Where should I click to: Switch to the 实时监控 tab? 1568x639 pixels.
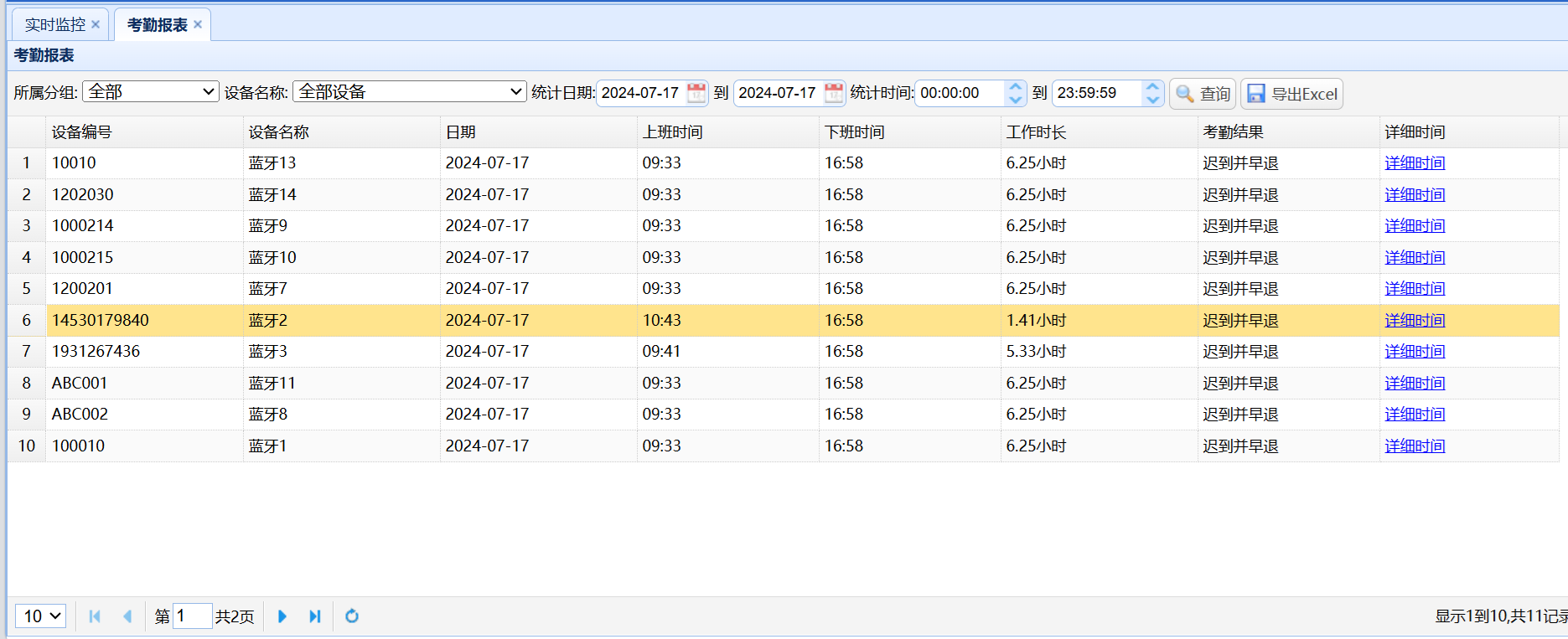(x=54, y=25)
